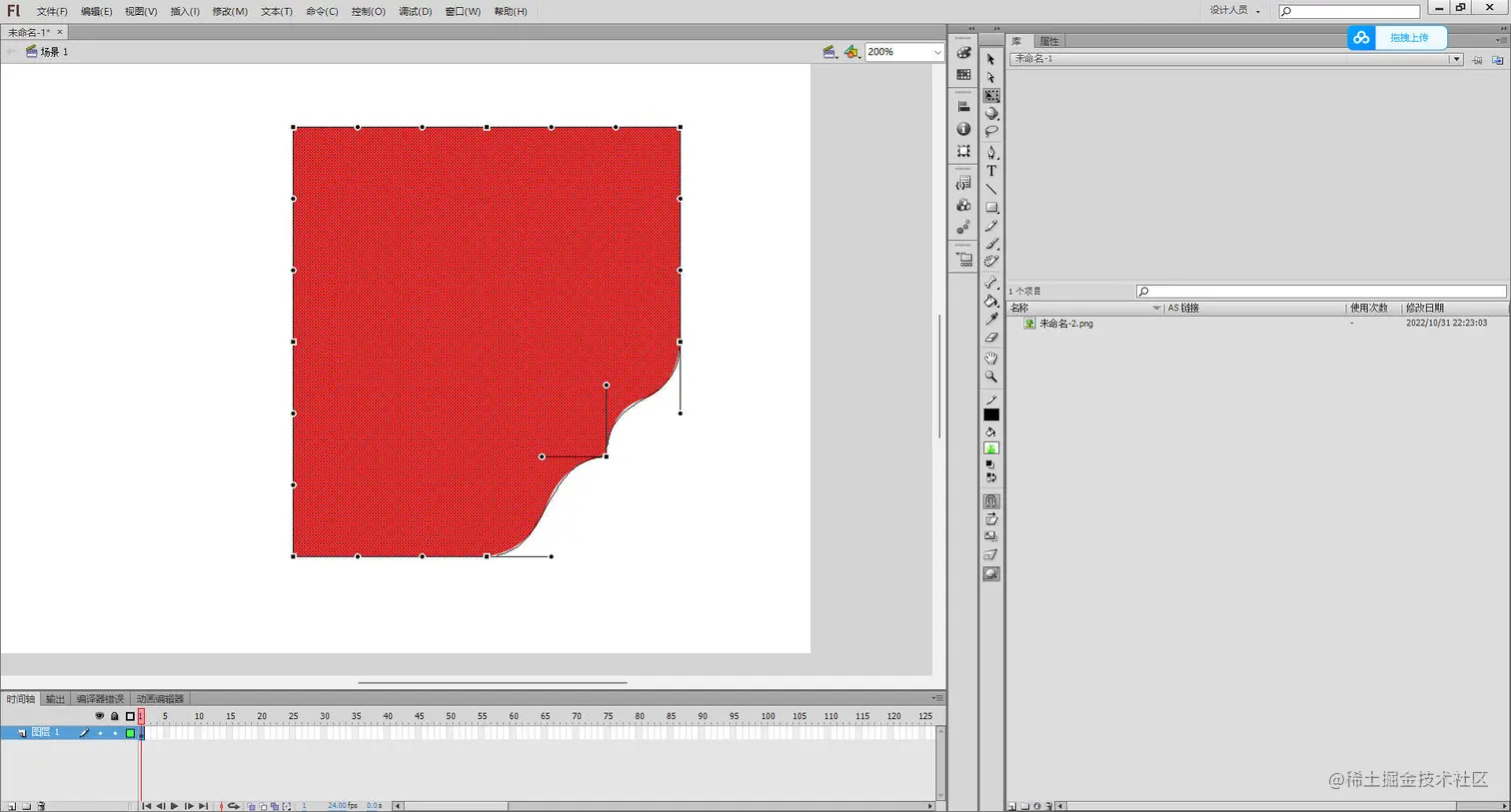This screenshot has width=1511, height=812.
Task: Select the Pen tool
Action: (991, 152)
